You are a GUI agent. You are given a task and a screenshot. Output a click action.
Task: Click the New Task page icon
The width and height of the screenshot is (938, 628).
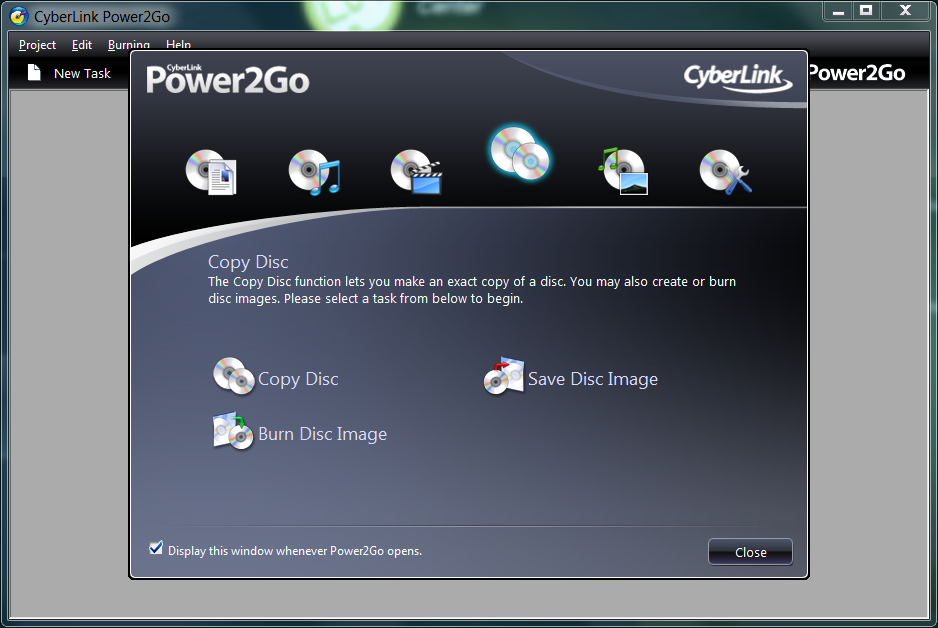click(x=35, y=73)
